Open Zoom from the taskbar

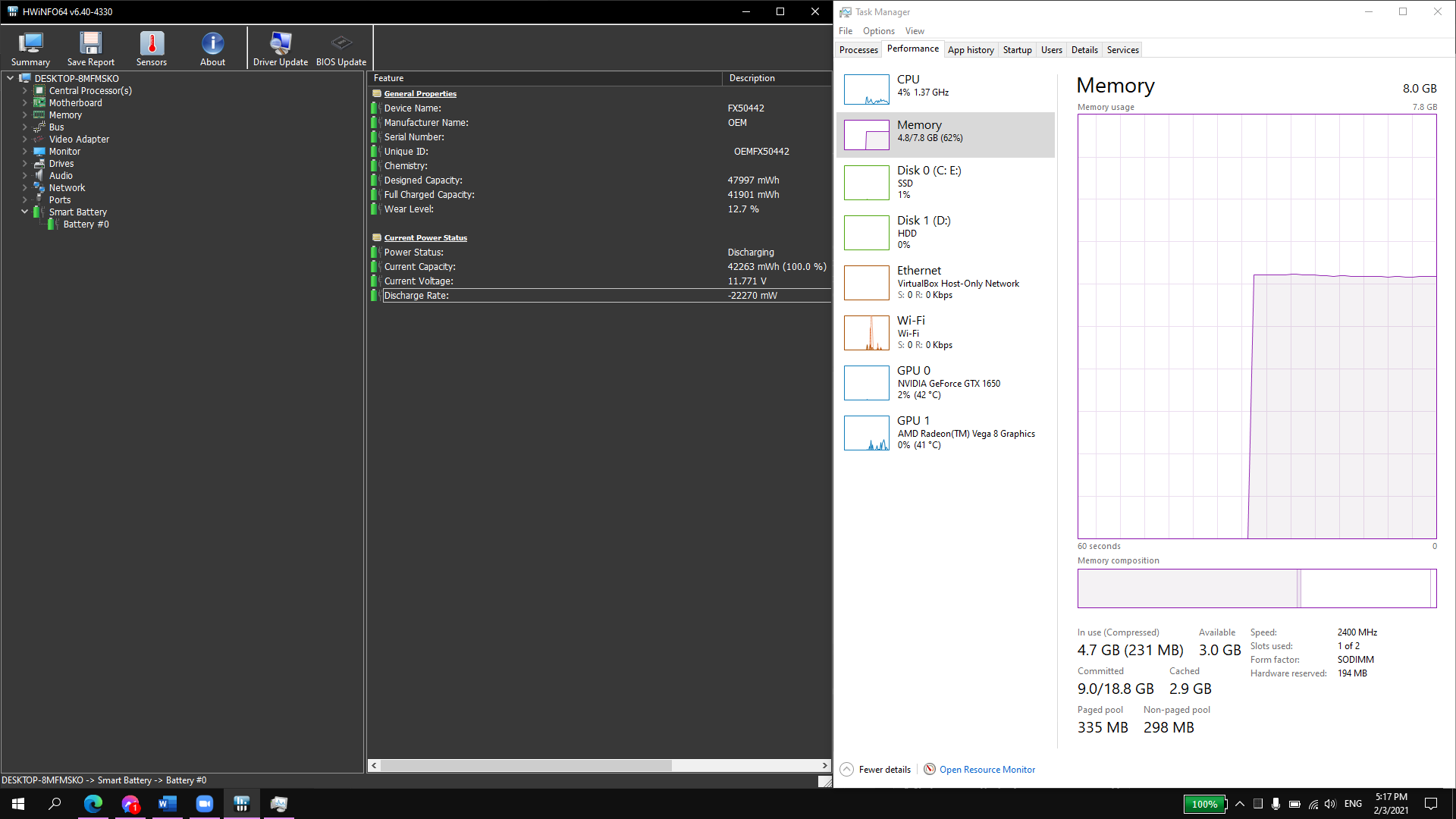click(x=204, y=804)
